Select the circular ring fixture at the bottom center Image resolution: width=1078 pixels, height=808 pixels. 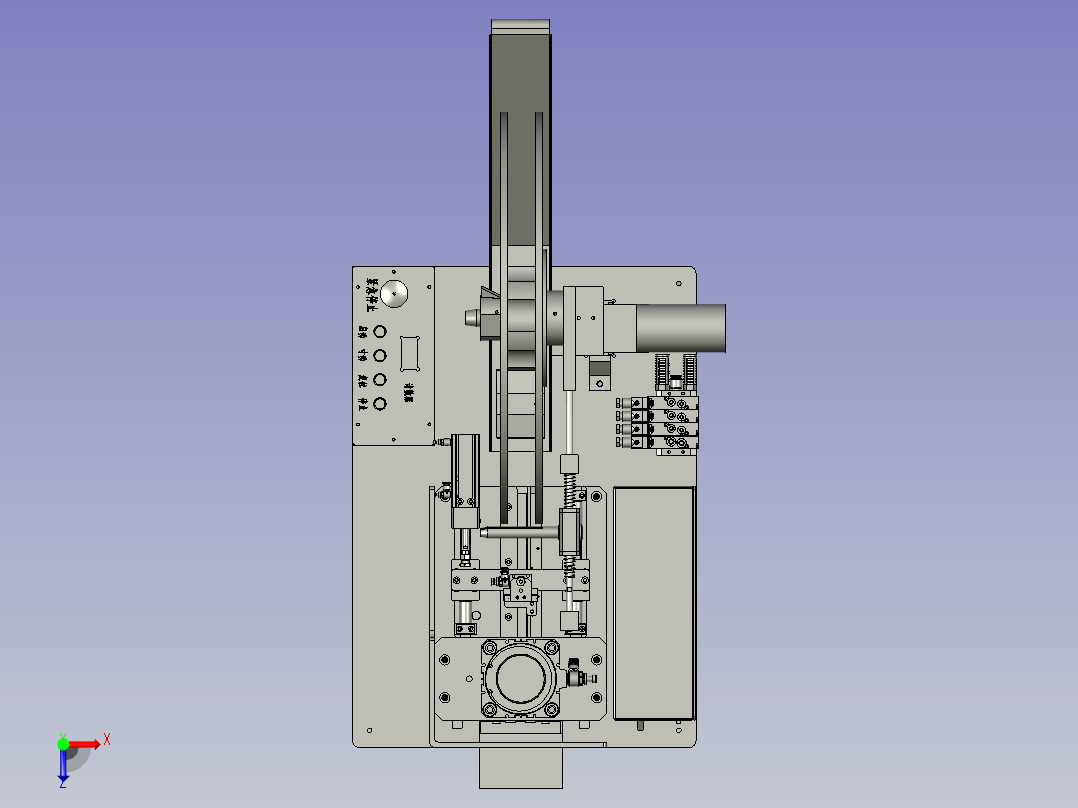(521, 678)
